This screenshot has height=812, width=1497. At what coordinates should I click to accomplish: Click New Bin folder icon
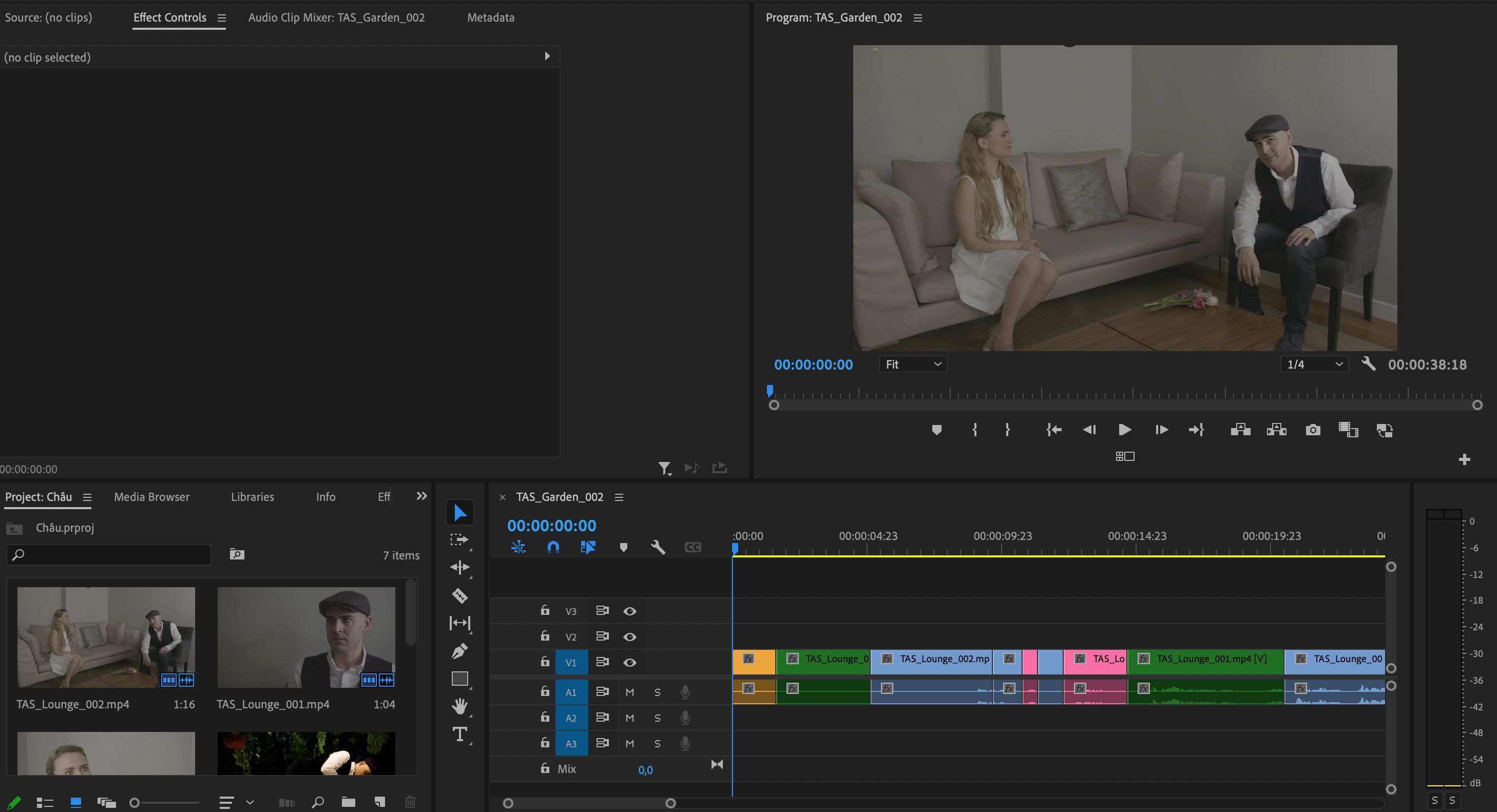coord(348,802)
